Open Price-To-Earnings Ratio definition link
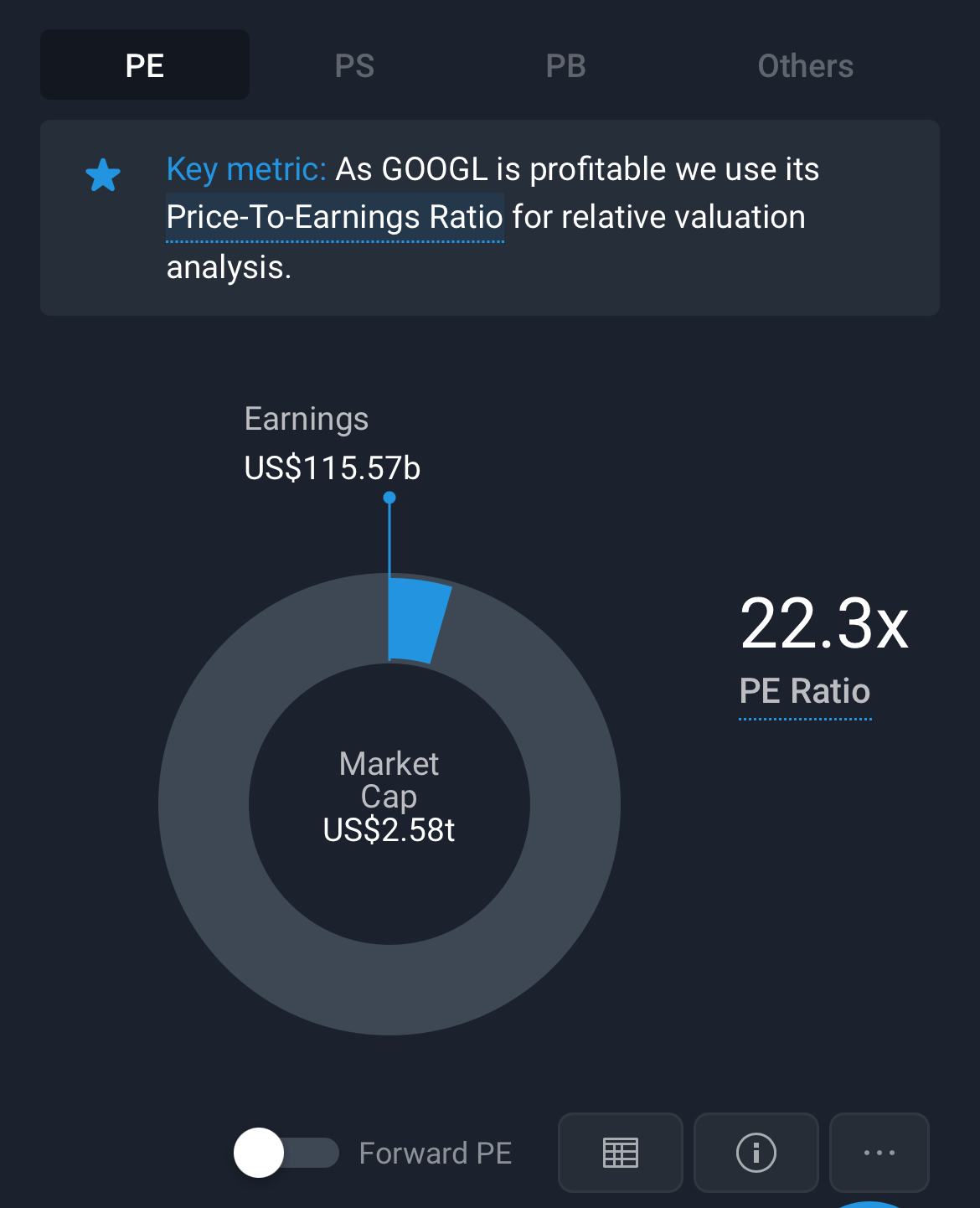The width and height of the screenshot is (980, 1208). coord(335,218)
